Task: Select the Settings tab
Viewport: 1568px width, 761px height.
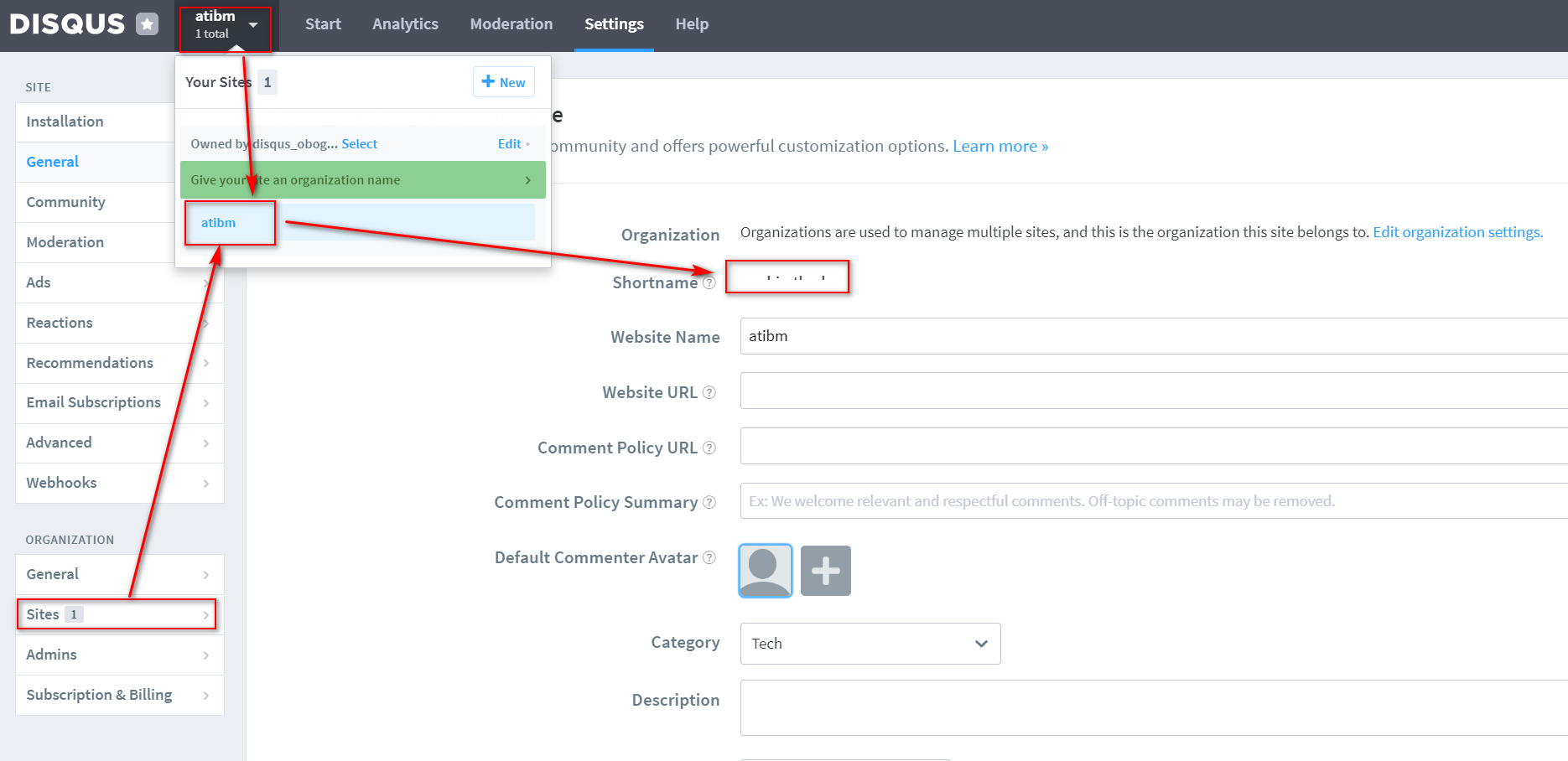Action: (x=614, y=24)
